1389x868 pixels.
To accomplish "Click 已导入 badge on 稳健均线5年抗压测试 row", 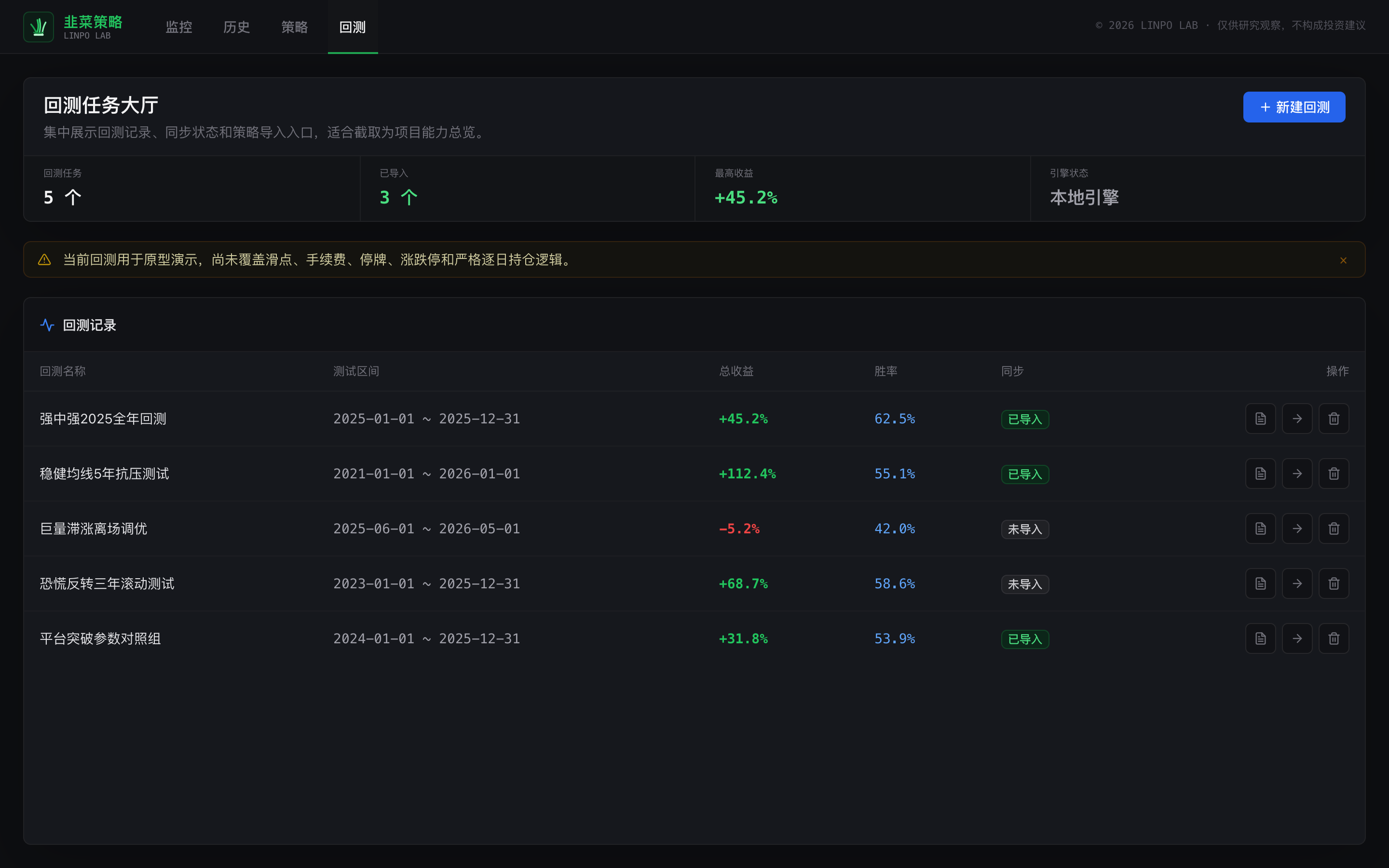I will click(1025, 474).
